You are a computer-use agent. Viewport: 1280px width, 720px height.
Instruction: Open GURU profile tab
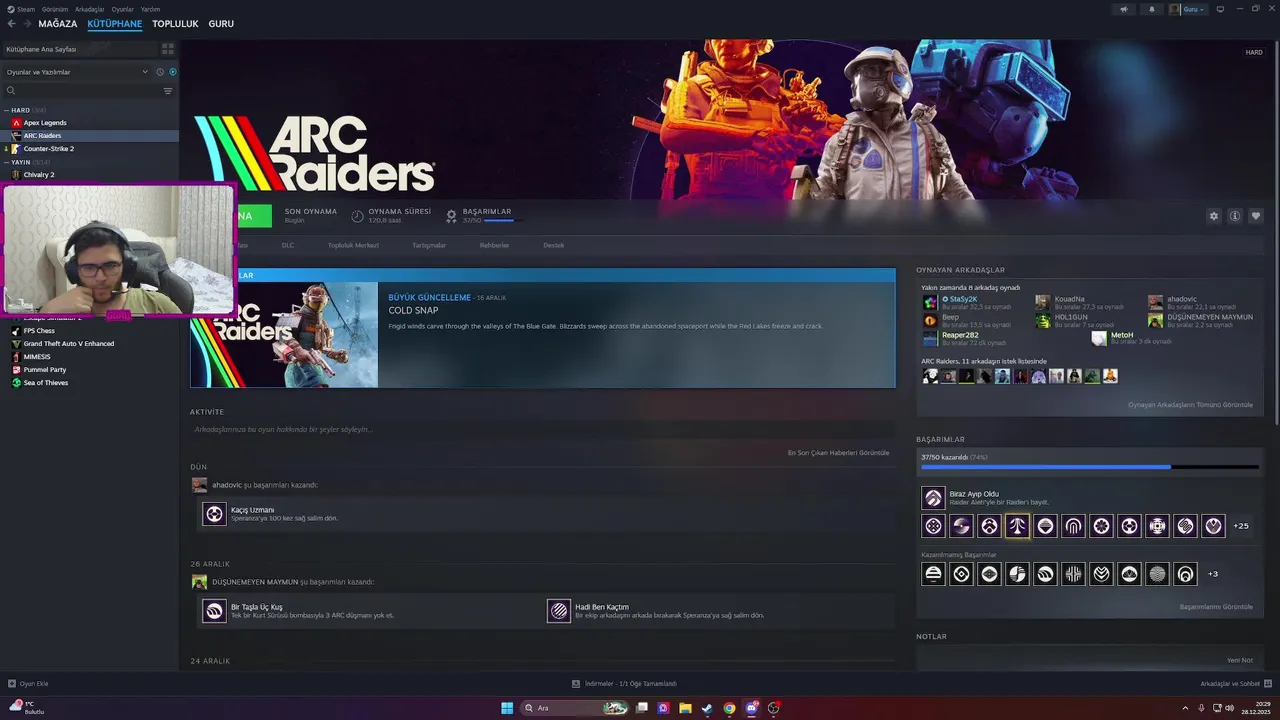221,24
